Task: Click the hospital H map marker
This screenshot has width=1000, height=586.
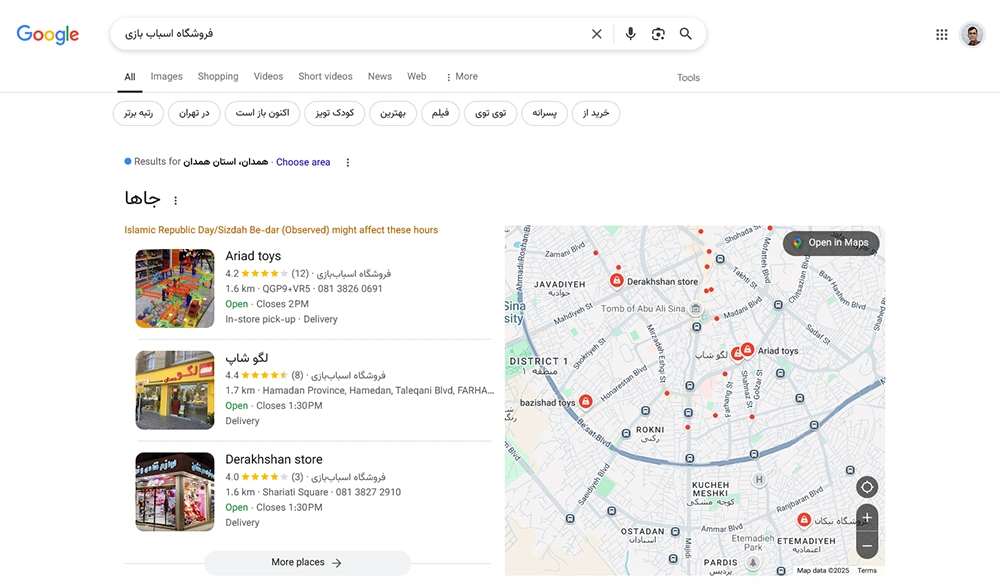Action: pos(758,480)
